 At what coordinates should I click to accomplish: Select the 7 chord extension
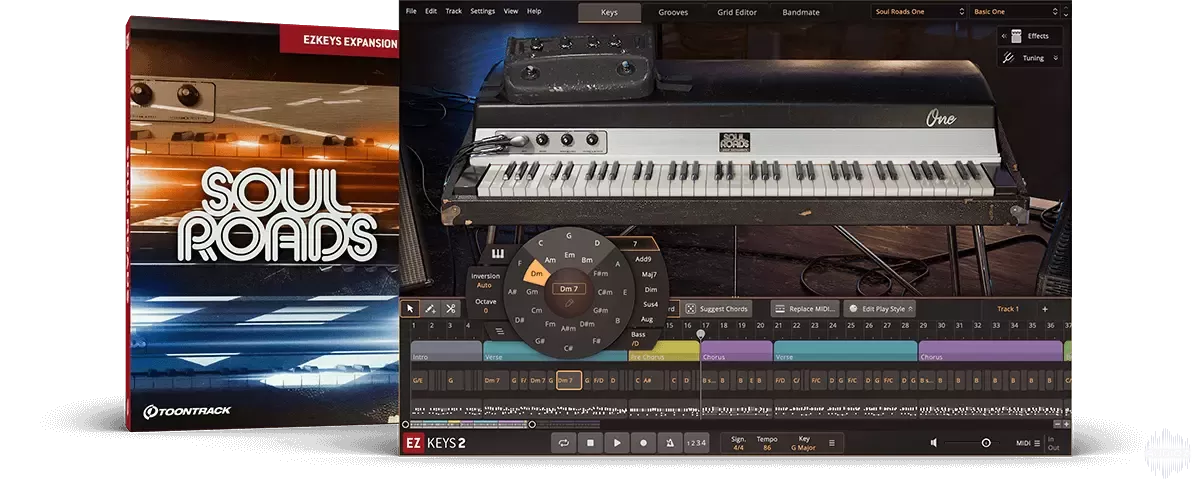pos(637,244)
